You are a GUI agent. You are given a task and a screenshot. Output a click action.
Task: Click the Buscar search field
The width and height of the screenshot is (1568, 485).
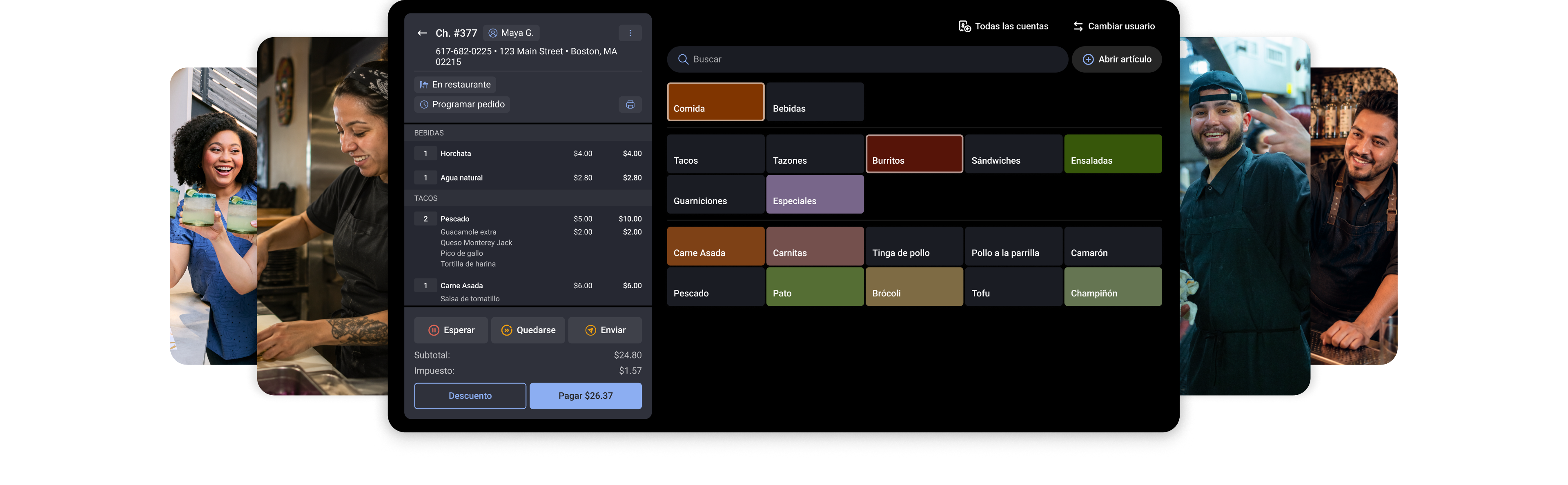point(867,60)
